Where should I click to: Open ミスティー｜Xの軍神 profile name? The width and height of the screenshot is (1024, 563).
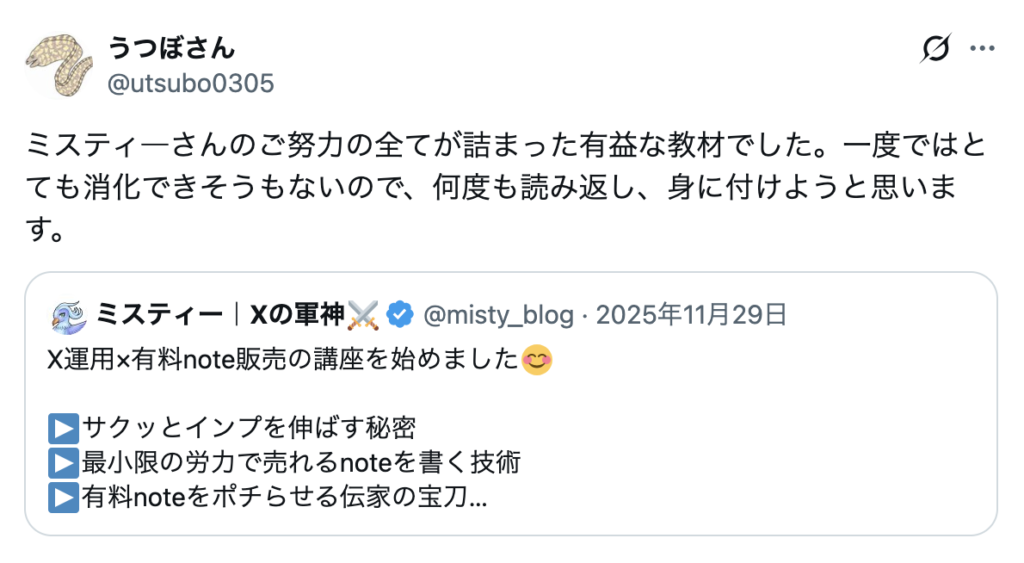tap(220, 315)
